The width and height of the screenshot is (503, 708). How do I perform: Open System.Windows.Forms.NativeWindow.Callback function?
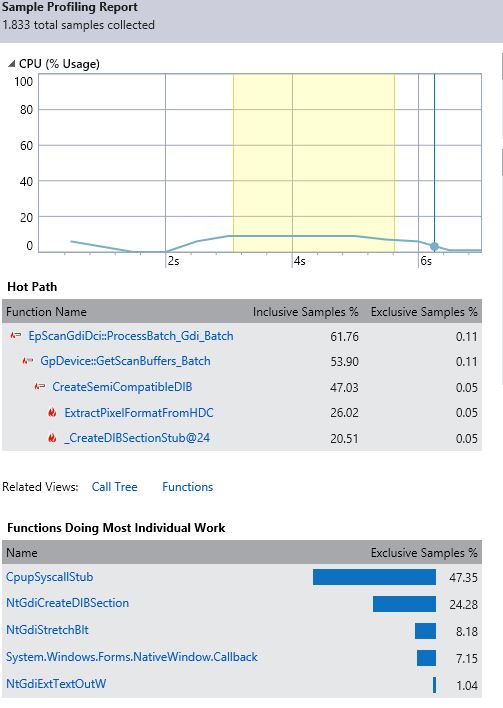click(132, 657)
